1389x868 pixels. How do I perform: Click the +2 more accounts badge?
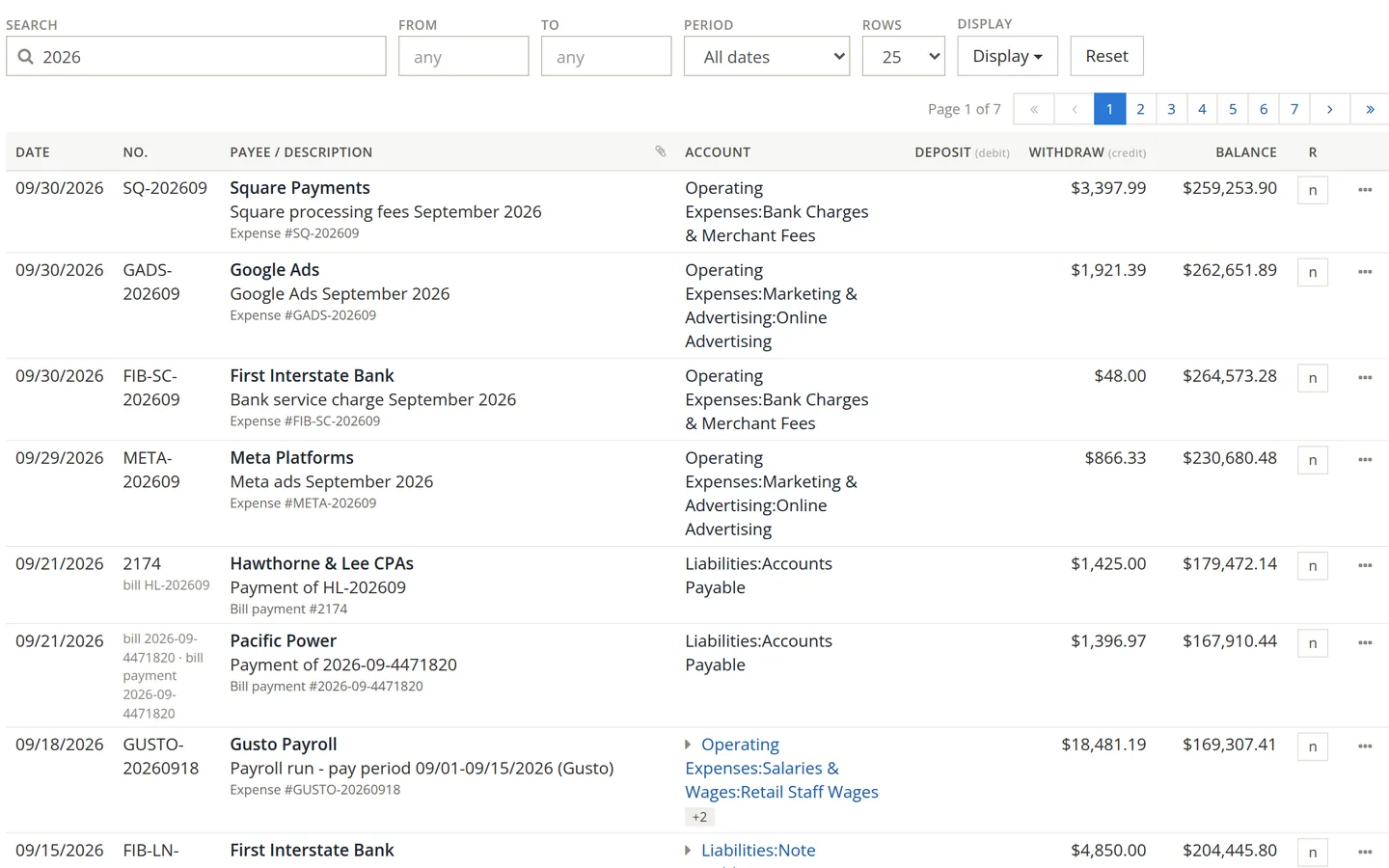pos(699,817)
